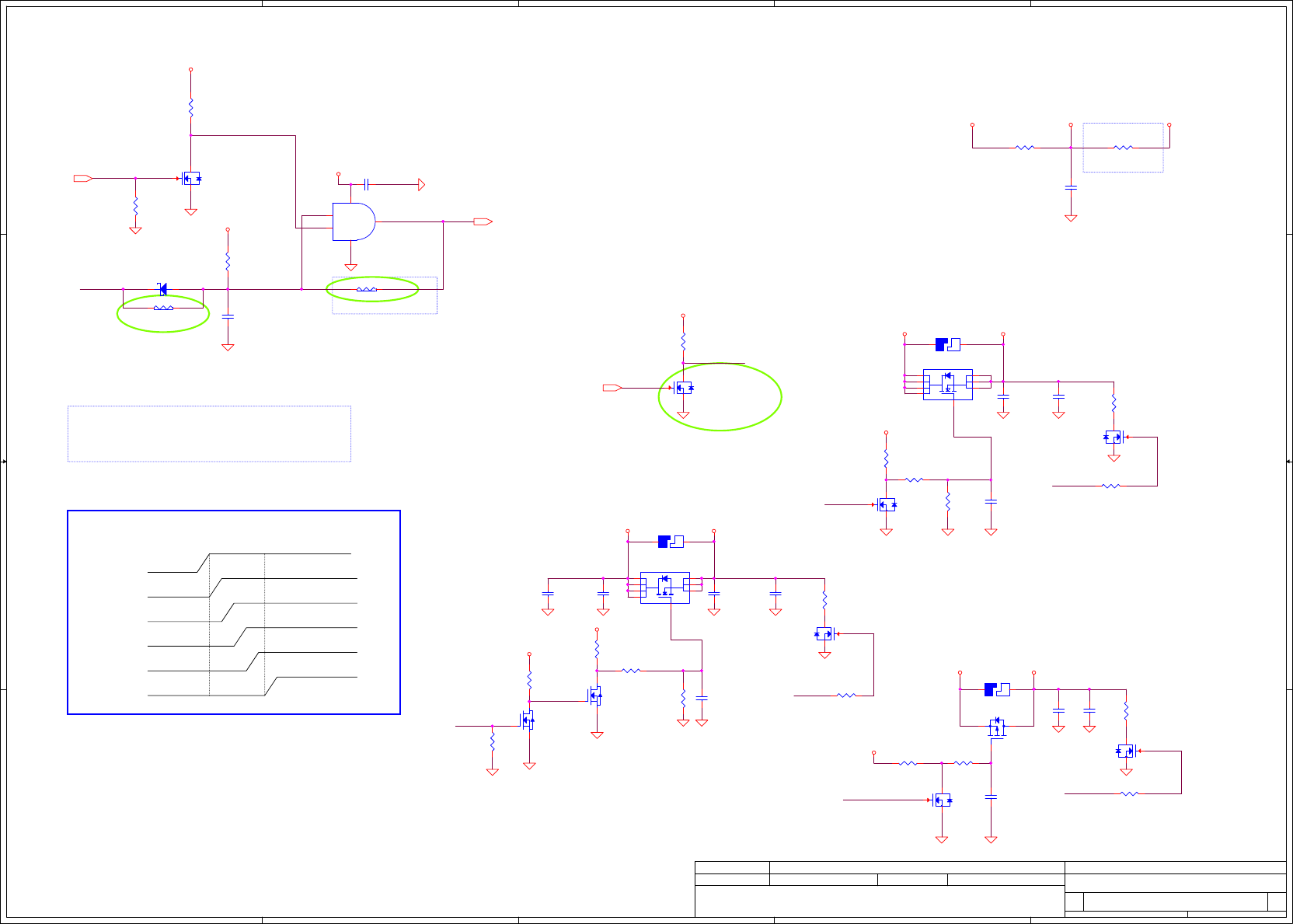Select the resistor inside the top-right dashed box

tap(1123, 147)
